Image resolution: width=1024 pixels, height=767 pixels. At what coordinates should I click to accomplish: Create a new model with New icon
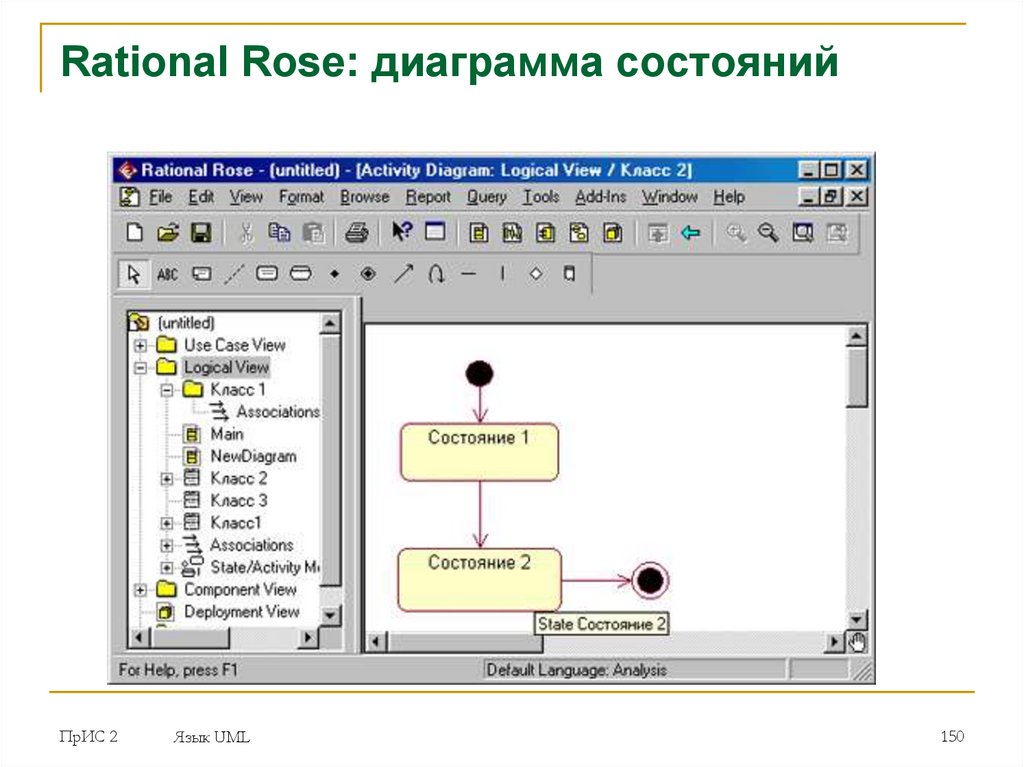pyautogui.click(x=135, y=233)
